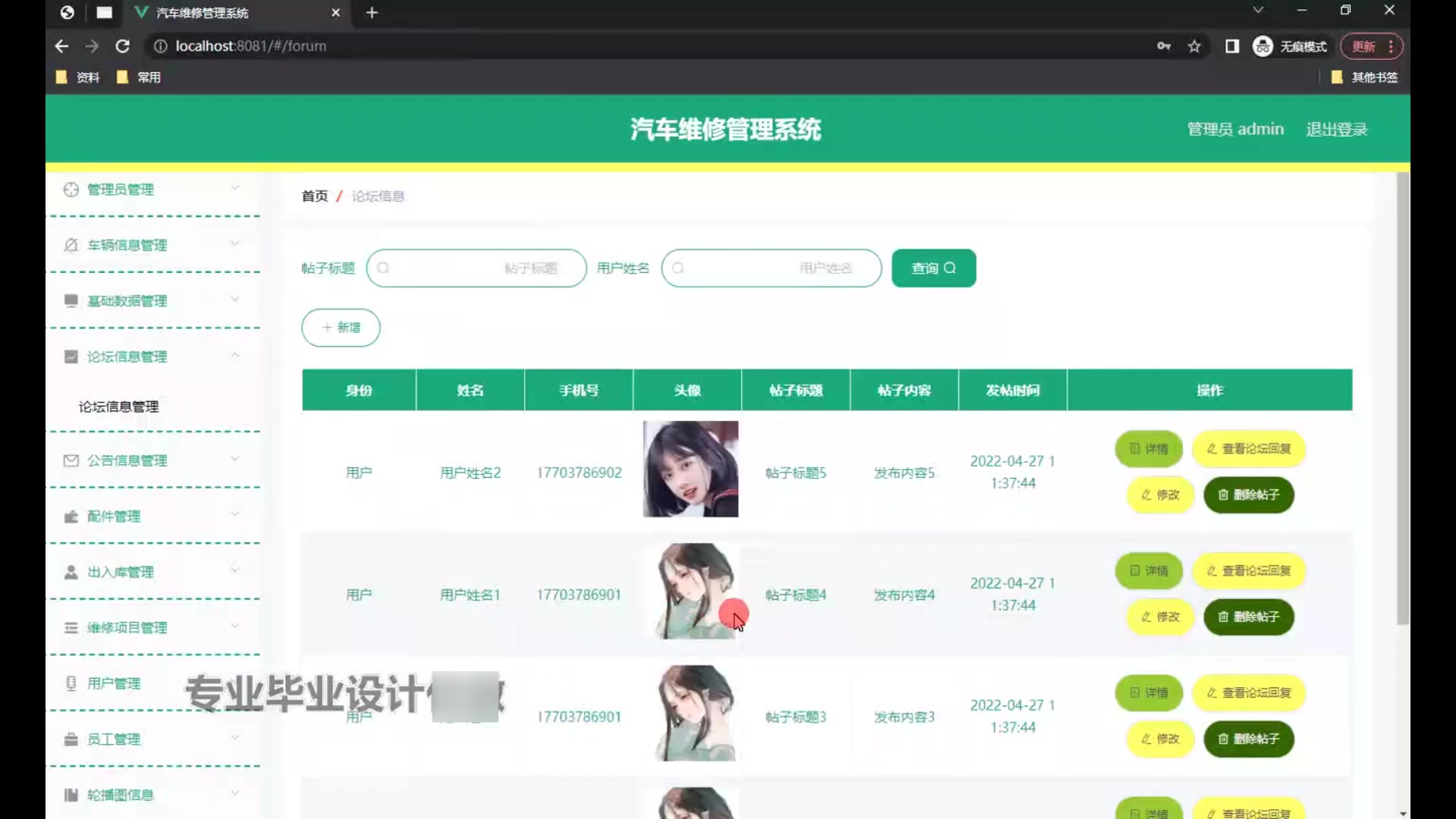View 查看论坛回复 for 帖子标题4

(1248, 571)
